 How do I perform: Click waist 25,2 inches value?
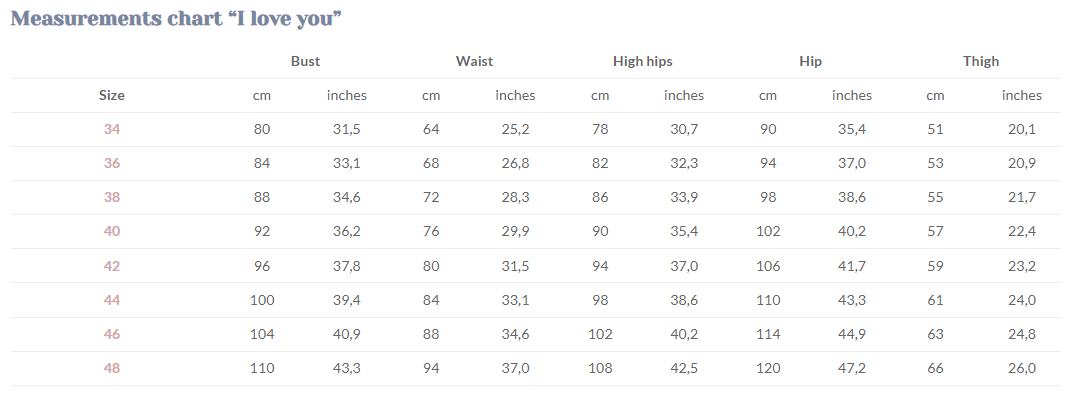coord(515,129)
